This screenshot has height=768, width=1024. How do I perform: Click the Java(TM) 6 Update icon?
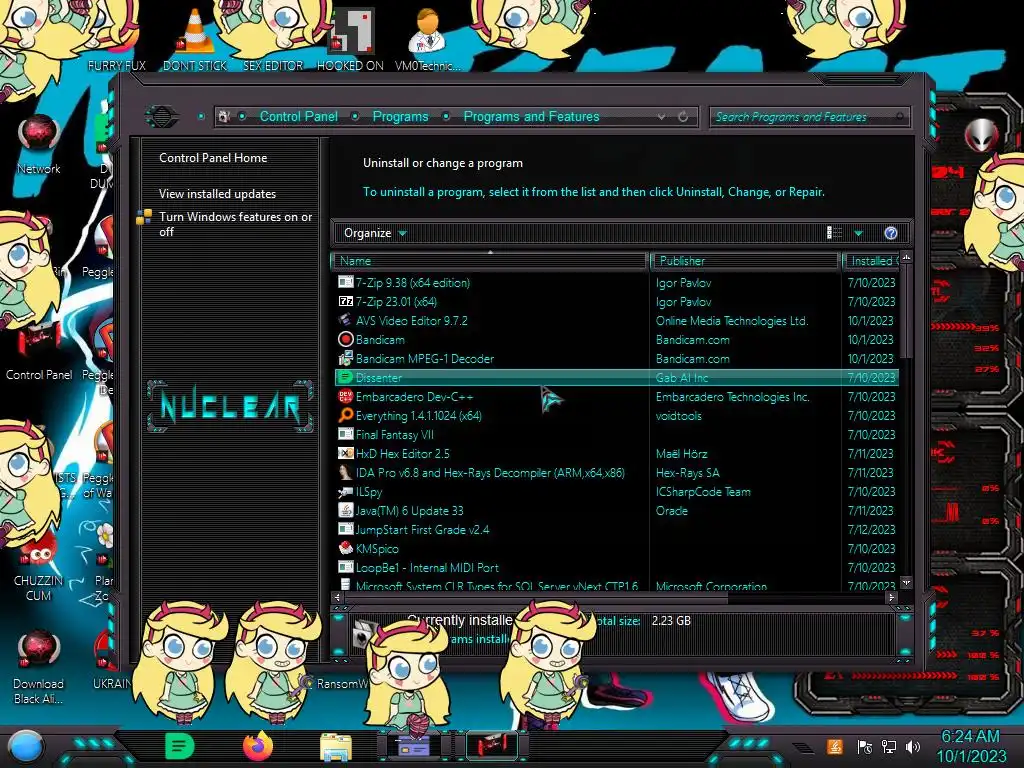345,511
